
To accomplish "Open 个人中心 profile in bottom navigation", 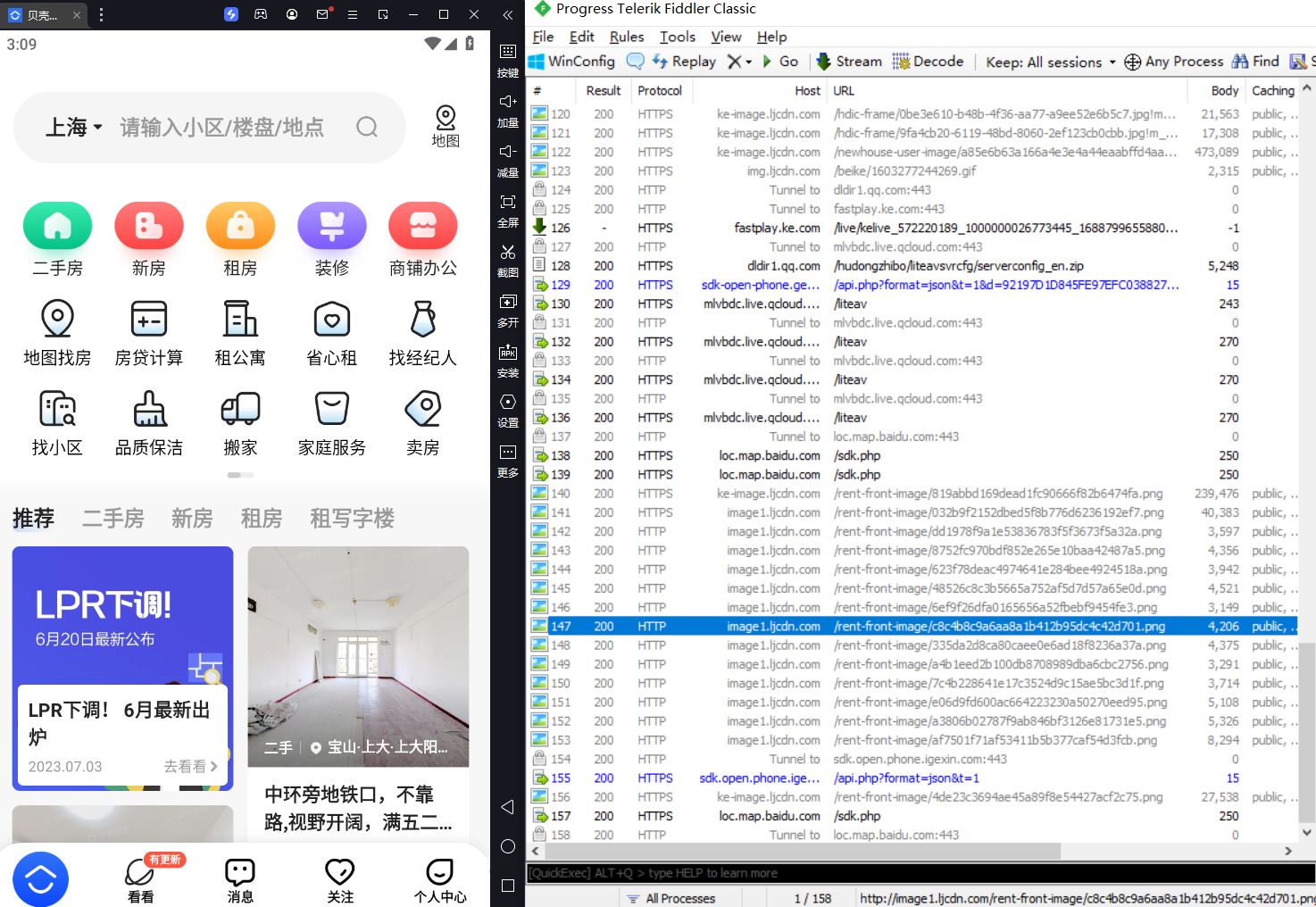I will (x=440, y=880).
